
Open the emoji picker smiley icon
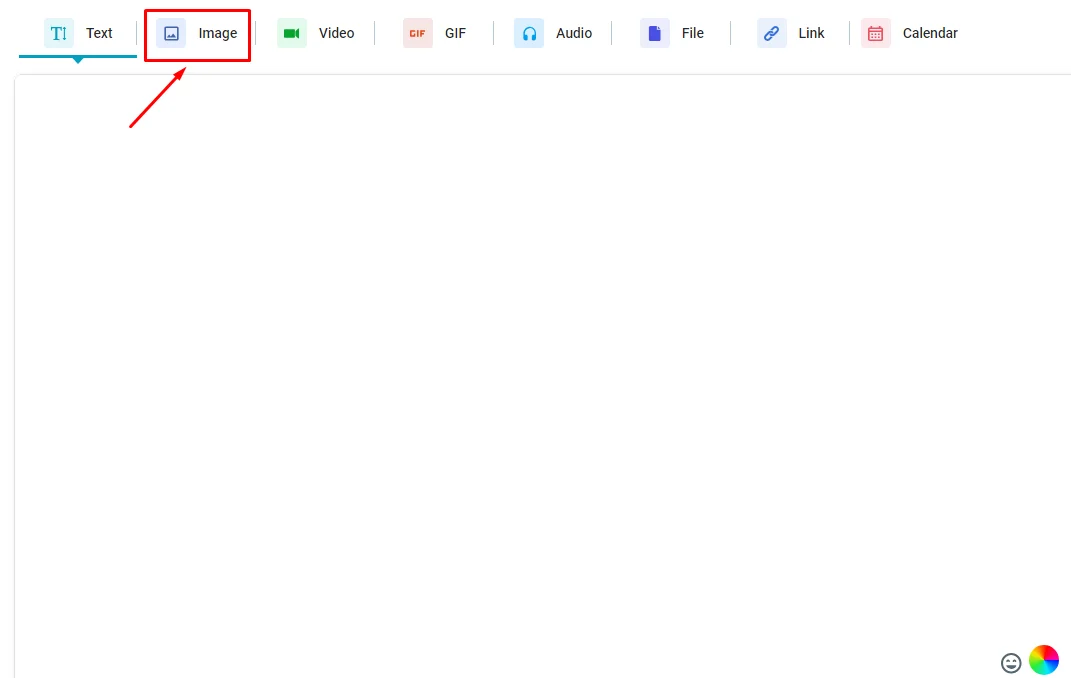[x=1011, y=663]
